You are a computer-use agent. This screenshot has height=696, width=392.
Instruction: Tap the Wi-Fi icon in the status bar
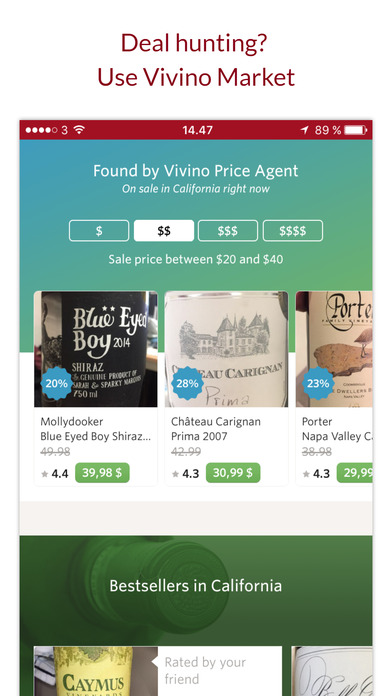79,130
